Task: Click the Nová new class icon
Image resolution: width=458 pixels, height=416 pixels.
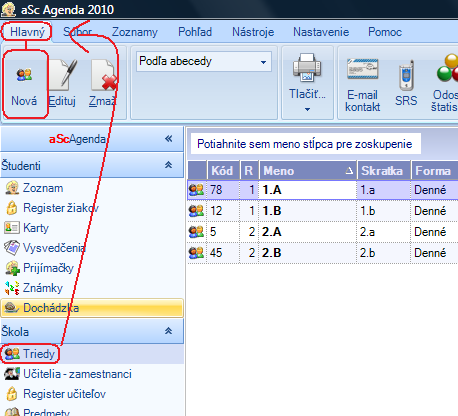Action: click(x=24, y=75)
